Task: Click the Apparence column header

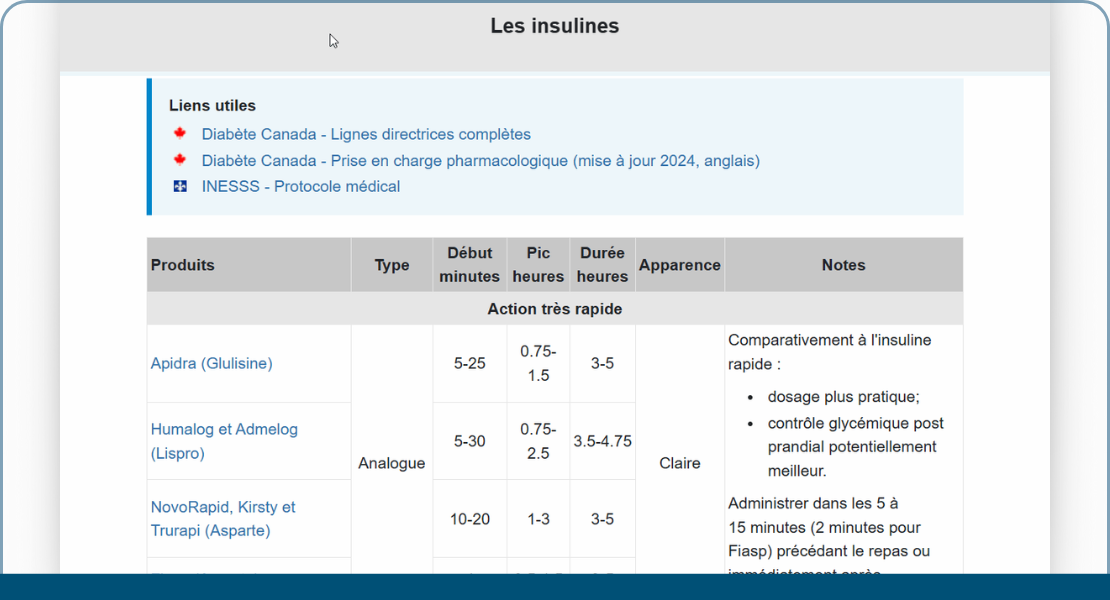Action: (680, 264)
